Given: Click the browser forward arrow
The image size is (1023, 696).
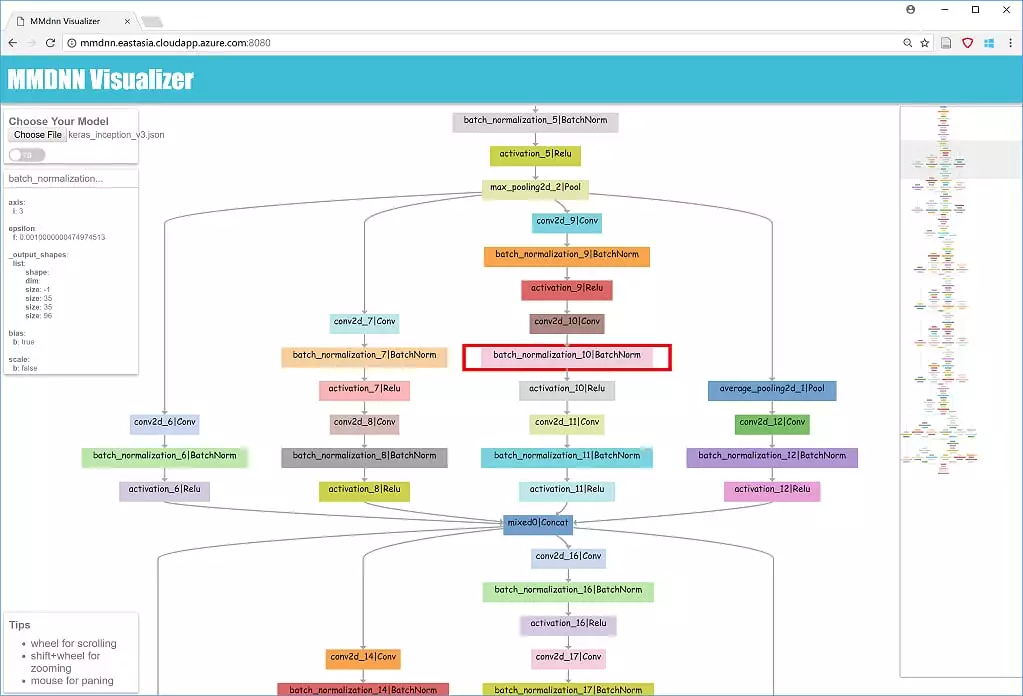Looking at the screenshot, I should (x=31, y=43).
